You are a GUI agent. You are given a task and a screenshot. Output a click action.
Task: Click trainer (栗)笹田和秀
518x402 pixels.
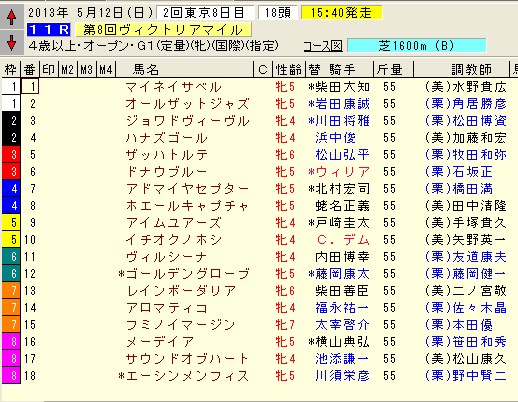tap(466, 342)
